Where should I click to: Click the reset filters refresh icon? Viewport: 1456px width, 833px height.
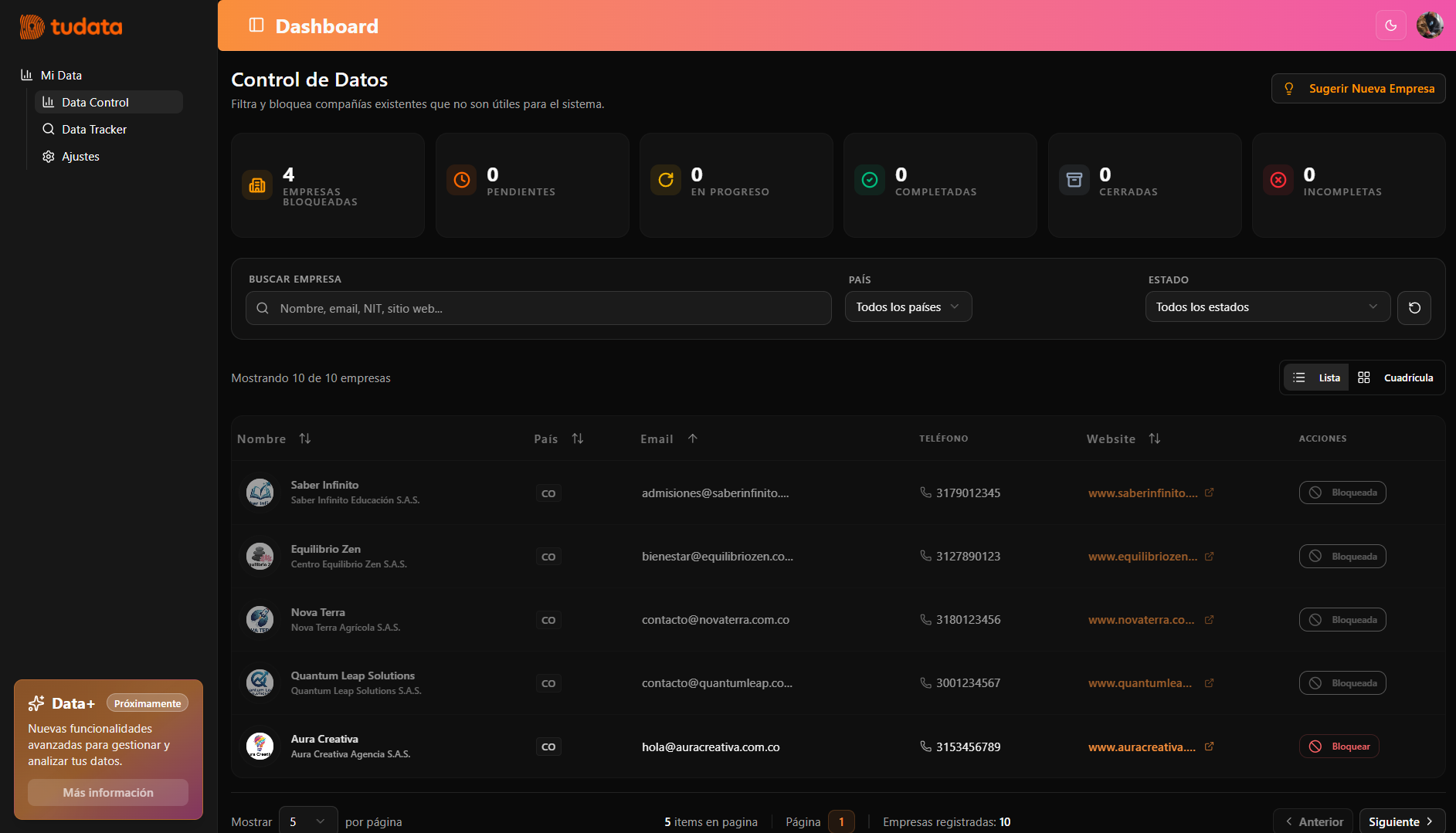[1414, 308]
